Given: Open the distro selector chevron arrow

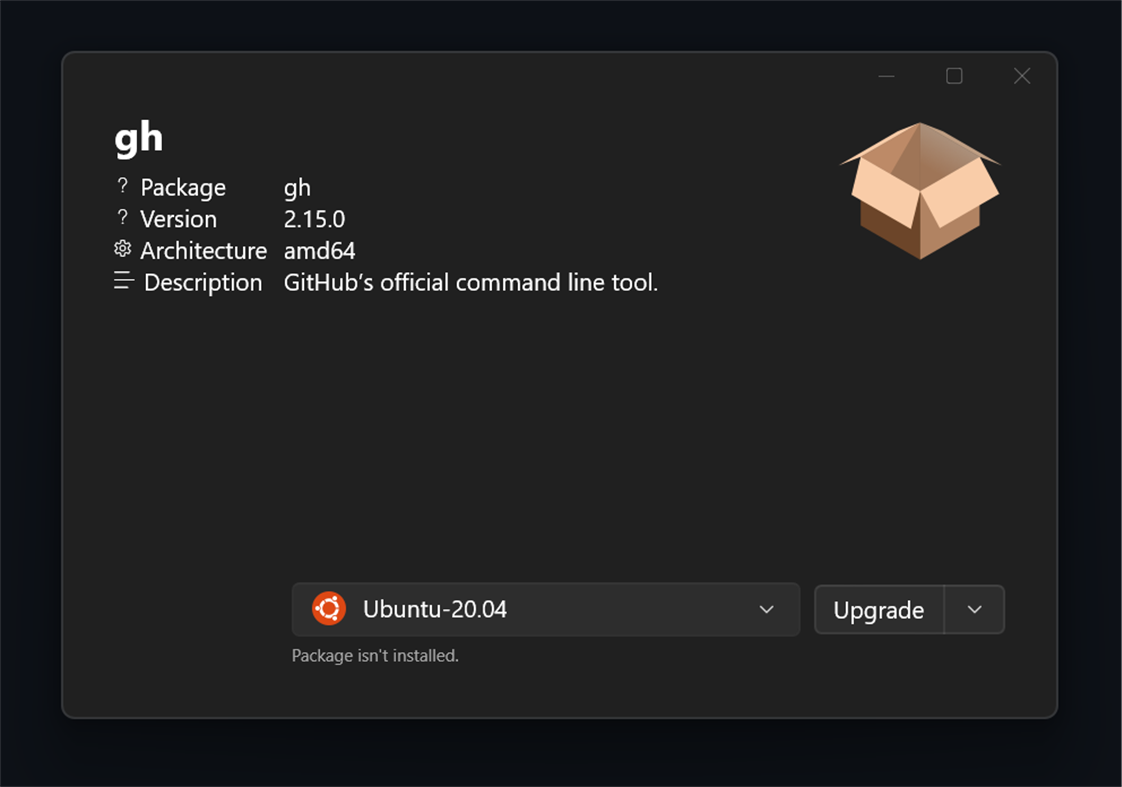Looking at the screenshot, I should point(767,609).
